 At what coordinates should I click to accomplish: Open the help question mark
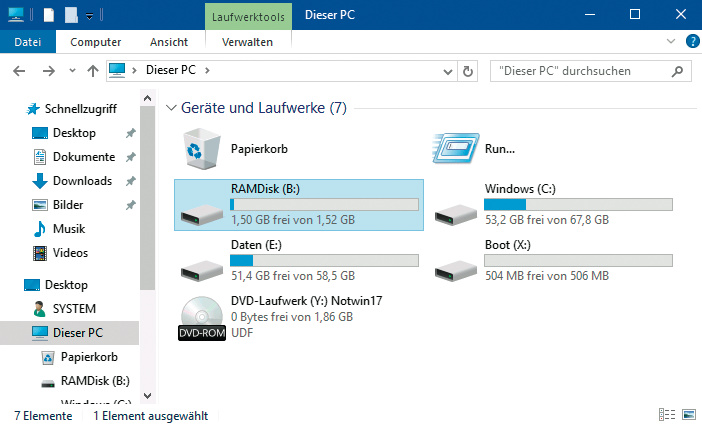coord(692,42)
